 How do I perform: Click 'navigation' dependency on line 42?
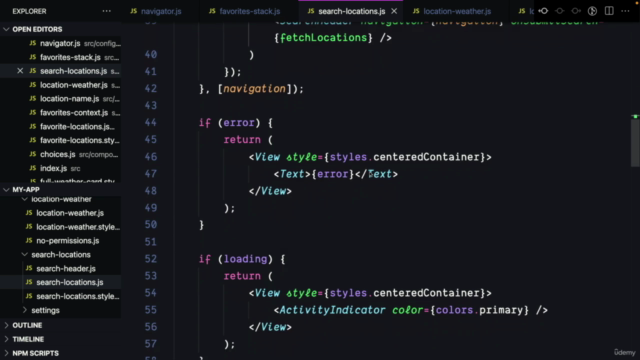click(254, 89)
